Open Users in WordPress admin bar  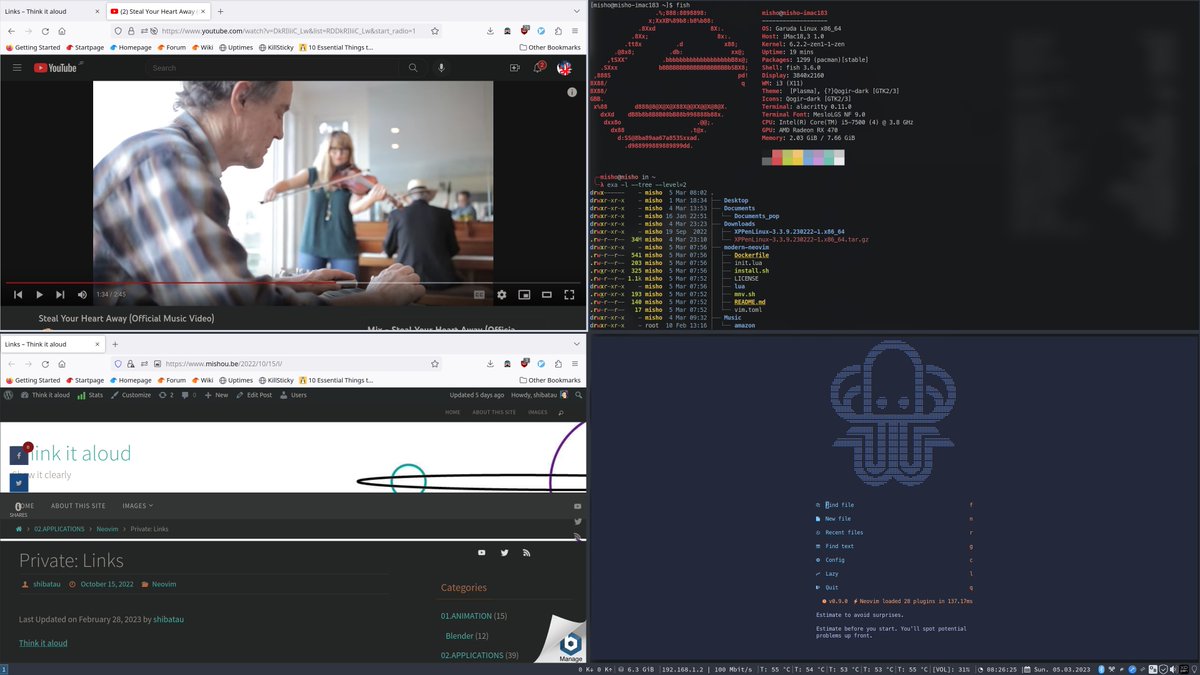pyautogui.click(x=293, y=395)
